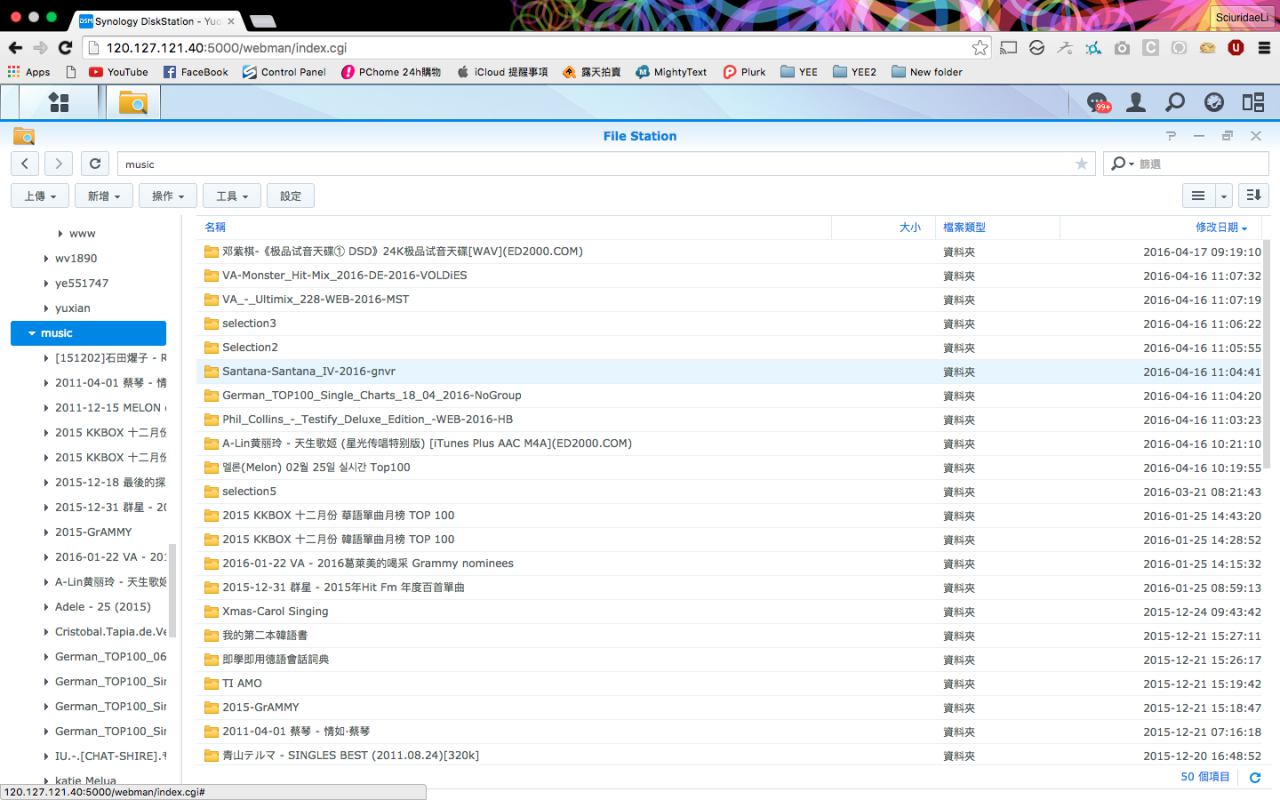Go back to the previous folder
The width and height of the screenshot is (1280, 800).
point(25,164)
